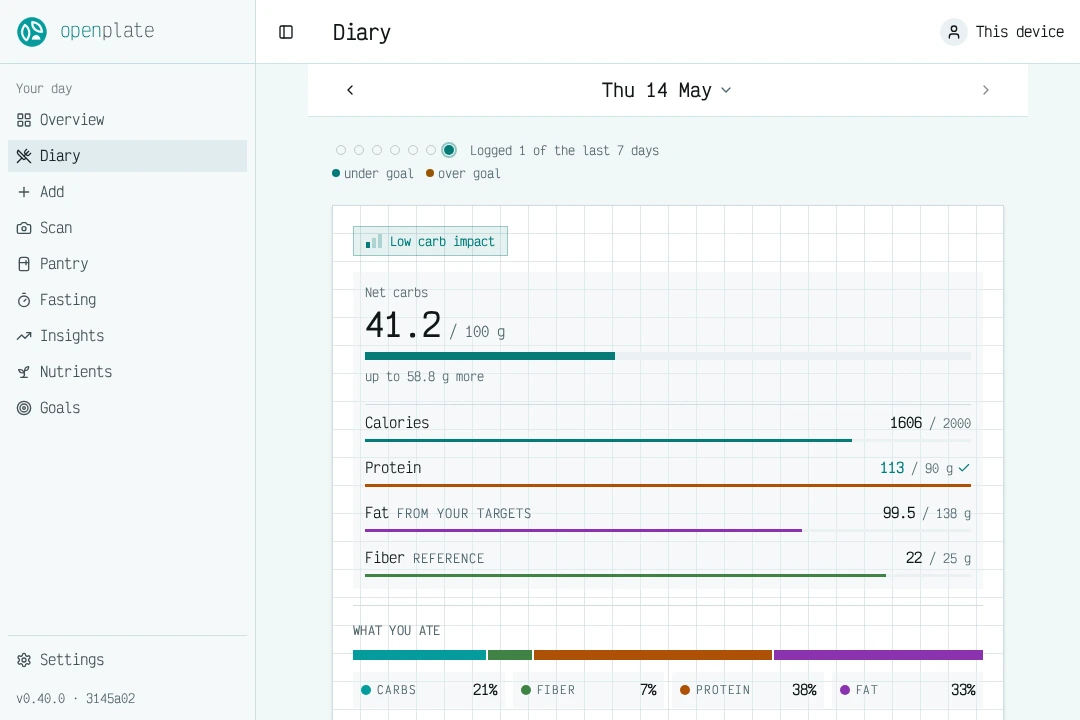
Task: Open Insights in the sidebar
Action: click(127, 336)
